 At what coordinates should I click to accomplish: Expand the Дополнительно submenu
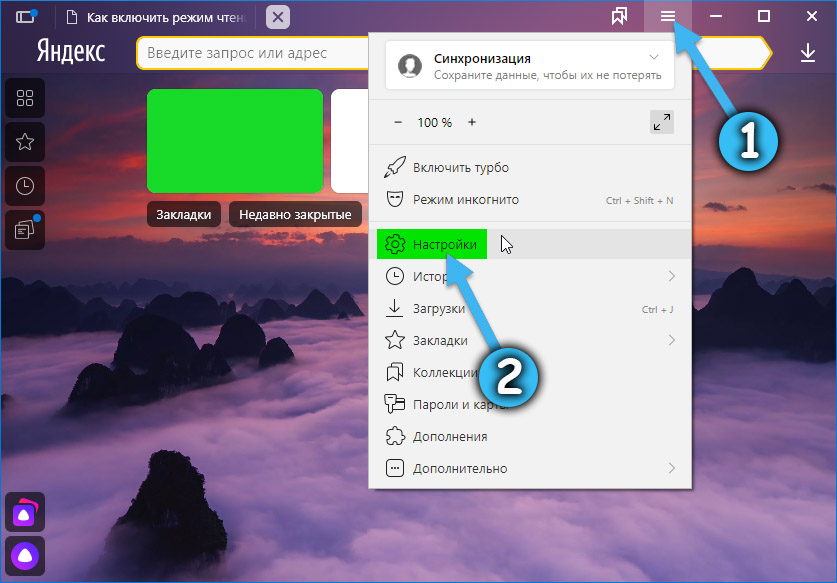click(671, 468)
